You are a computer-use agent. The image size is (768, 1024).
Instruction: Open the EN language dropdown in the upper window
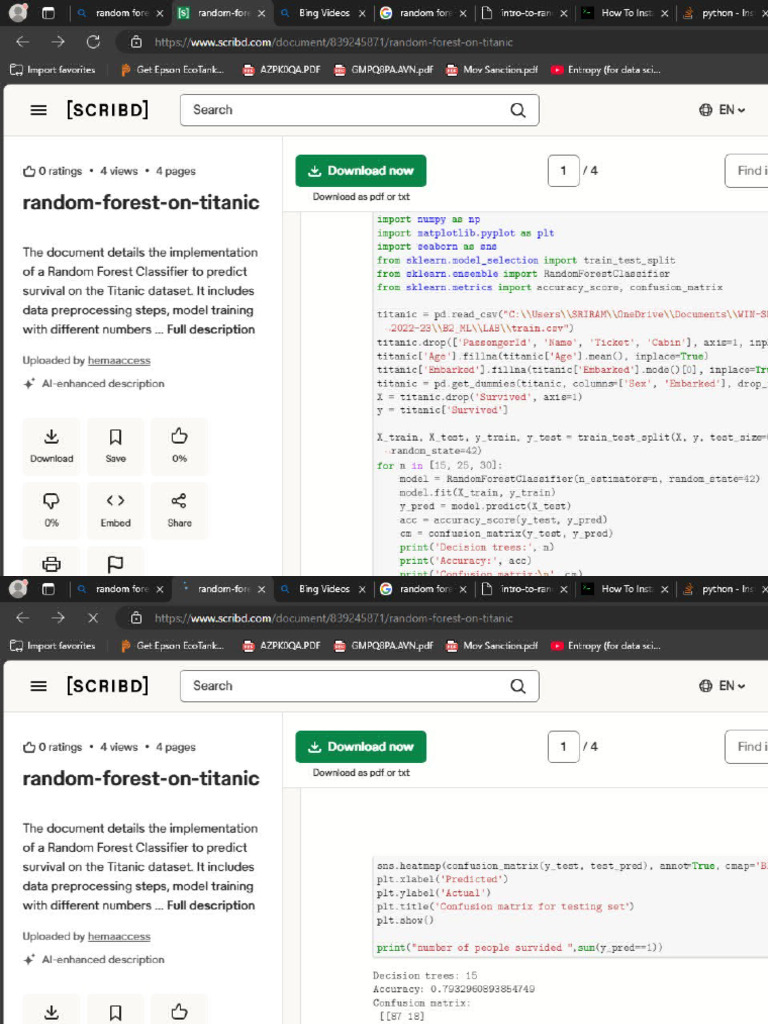pyautogui.click(x=722, y=110)
